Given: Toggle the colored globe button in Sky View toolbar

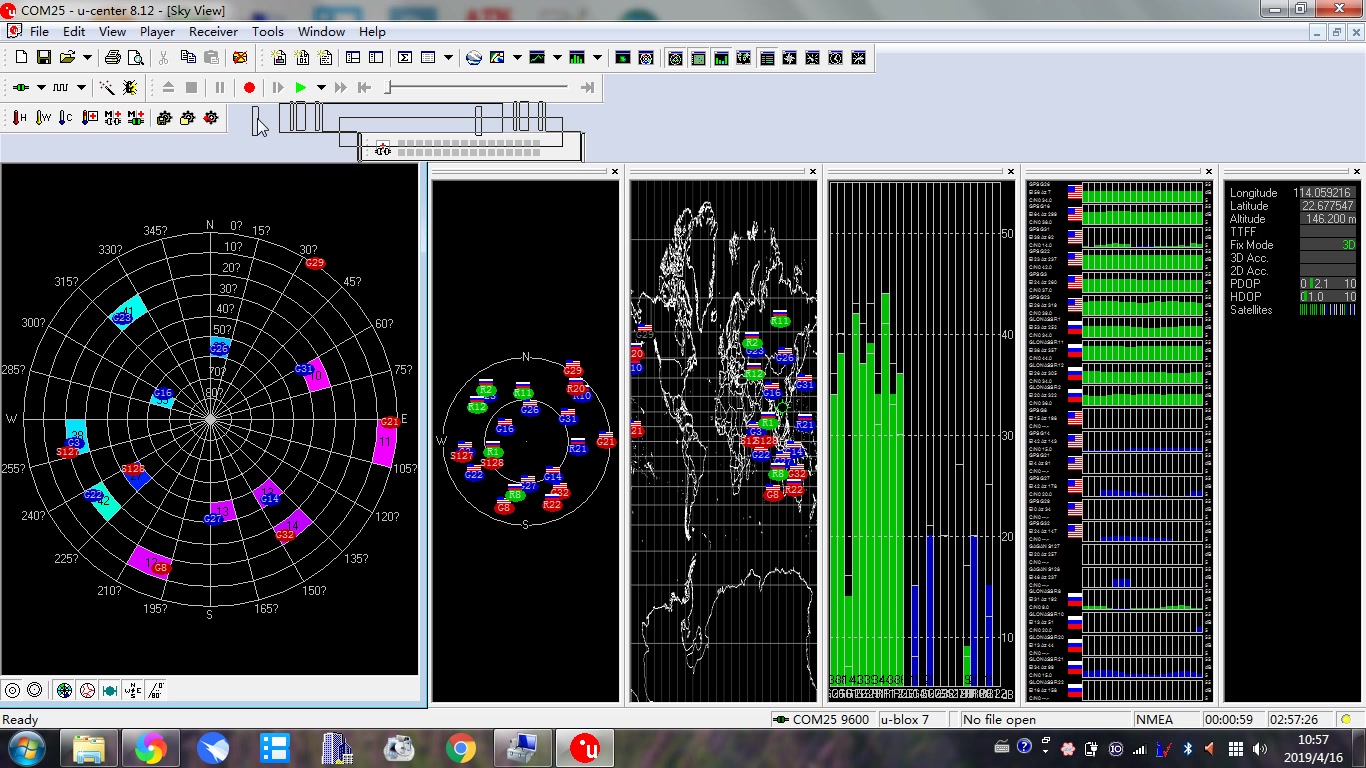Looking at the screenshot, I should click(x=64, y=690).
